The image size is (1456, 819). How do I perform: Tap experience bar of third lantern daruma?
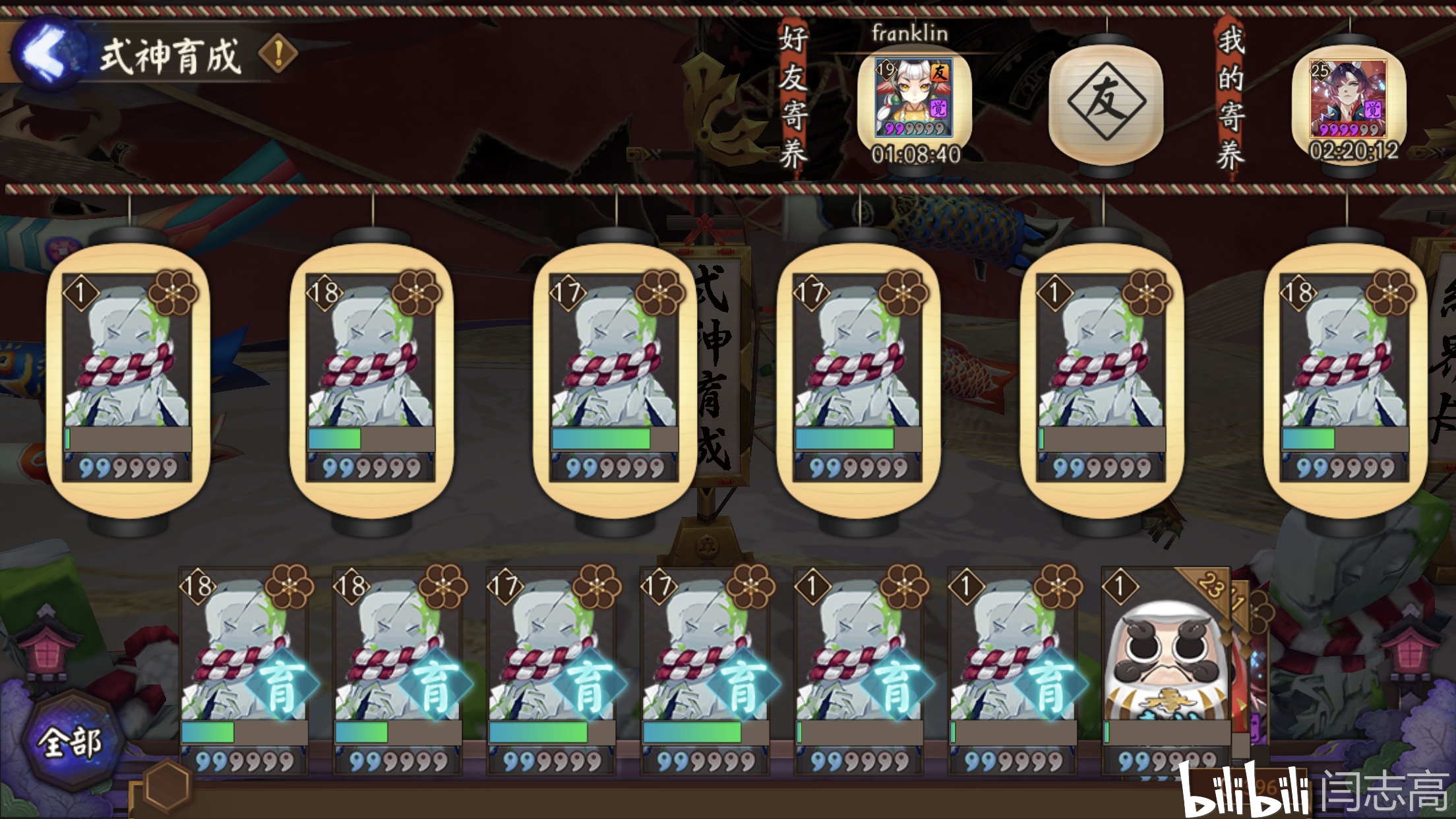coord(615,439)
